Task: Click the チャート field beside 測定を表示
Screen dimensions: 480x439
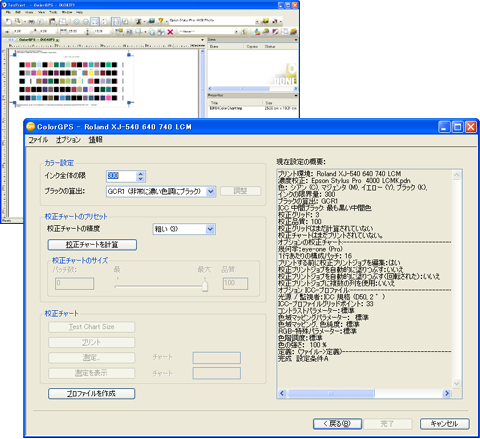Action: [x=217, y=373]
